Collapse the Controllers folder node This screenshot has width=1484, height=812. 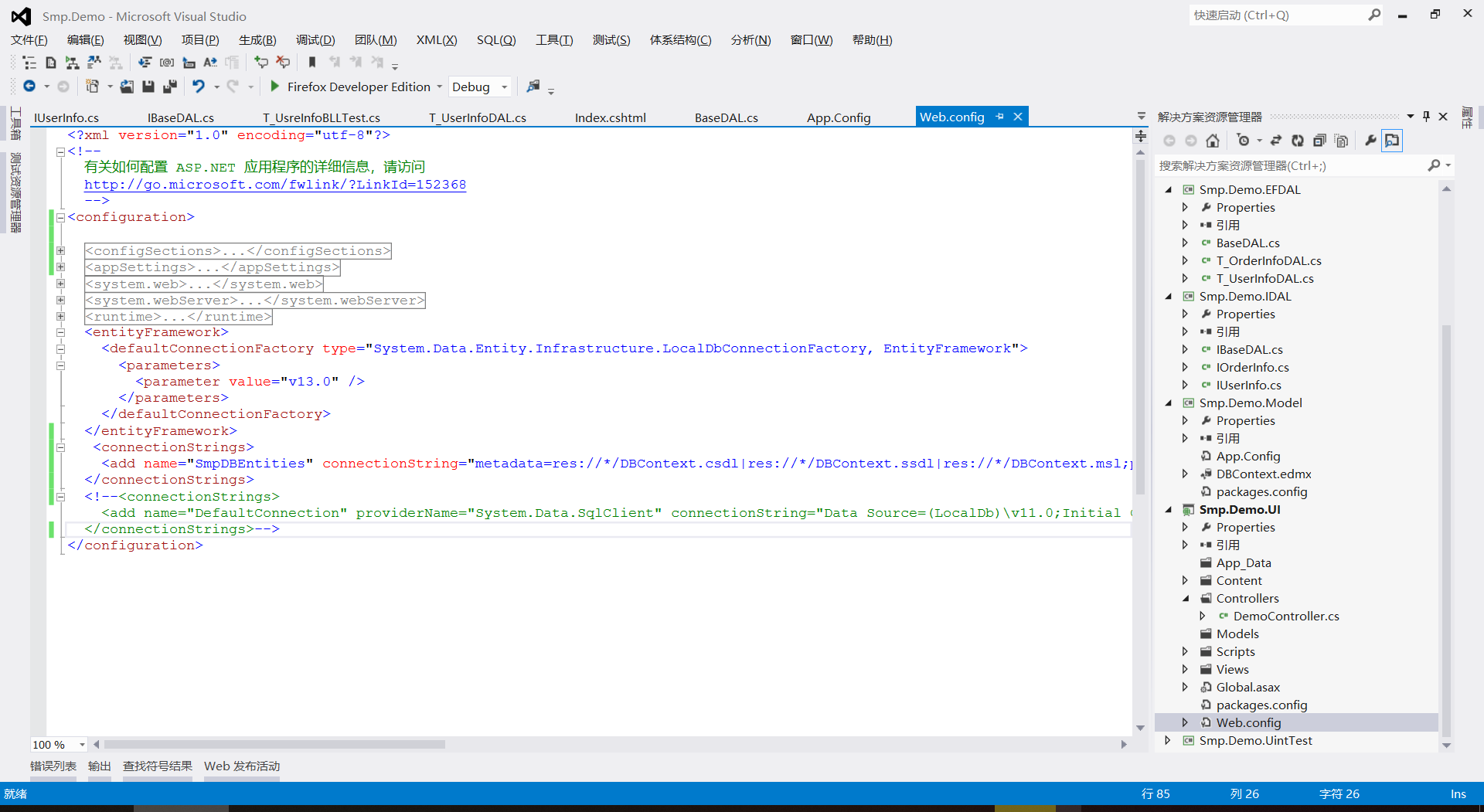coord(1185,598)
